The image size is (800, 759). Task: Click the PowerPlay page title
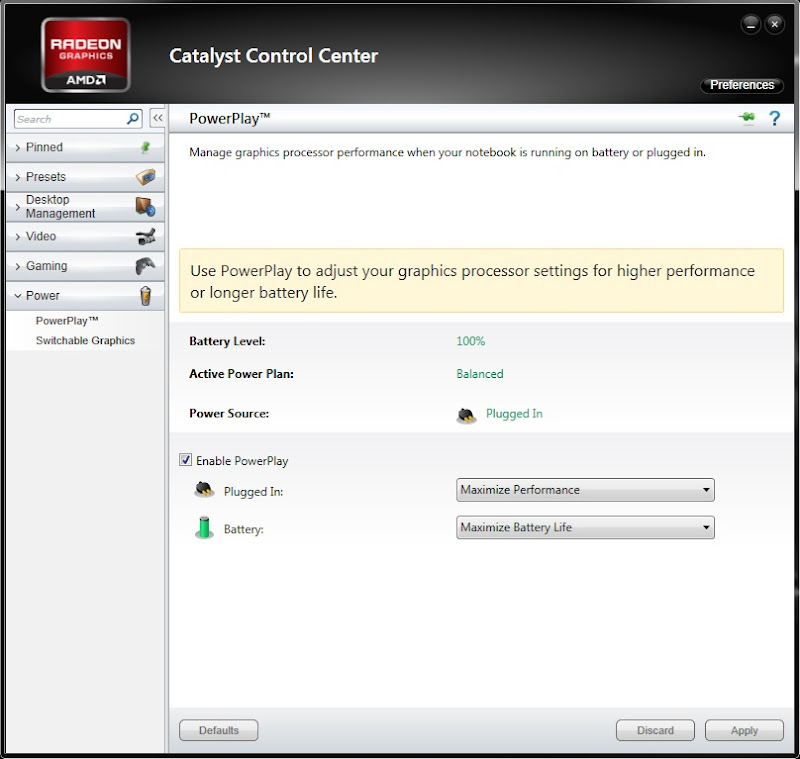point(230,118)
